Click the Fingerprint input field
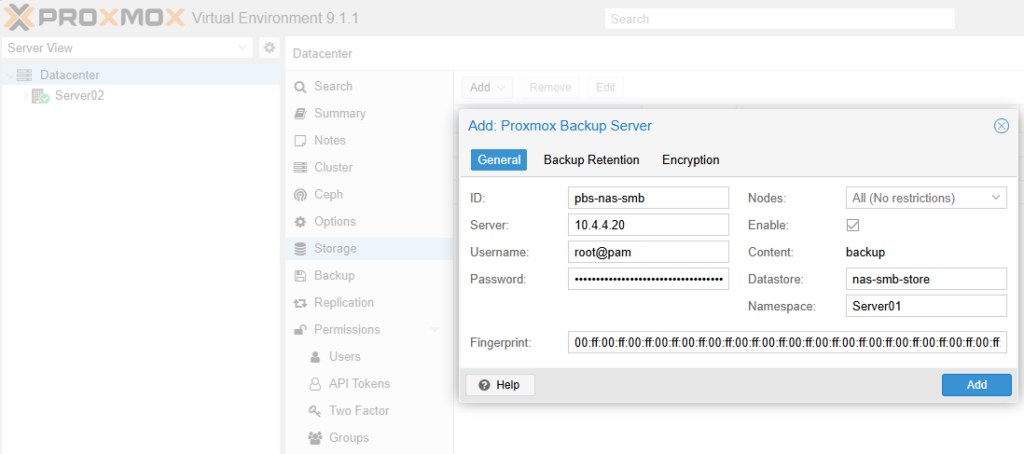 point(786,343)
